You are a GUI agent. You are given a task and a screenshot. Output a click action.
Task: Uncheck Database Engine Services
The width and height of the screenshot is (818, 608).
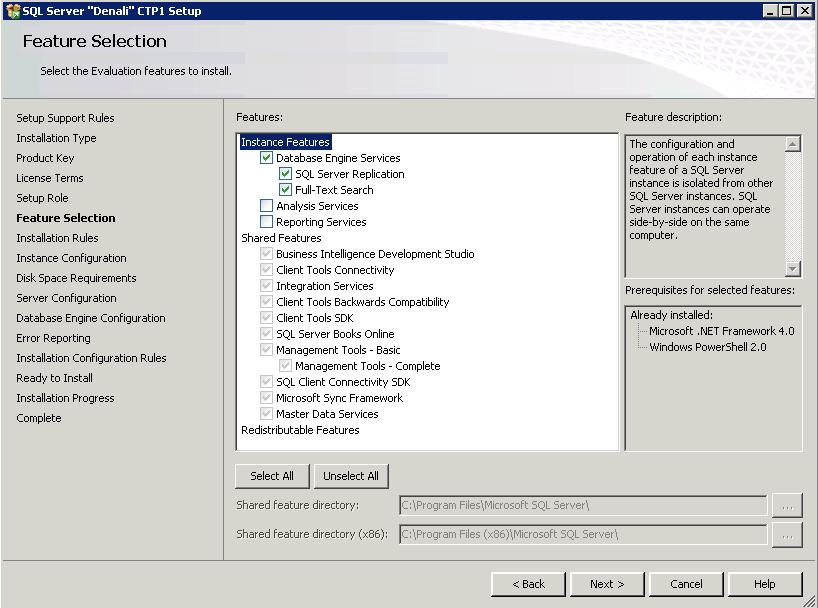(266, 158)
